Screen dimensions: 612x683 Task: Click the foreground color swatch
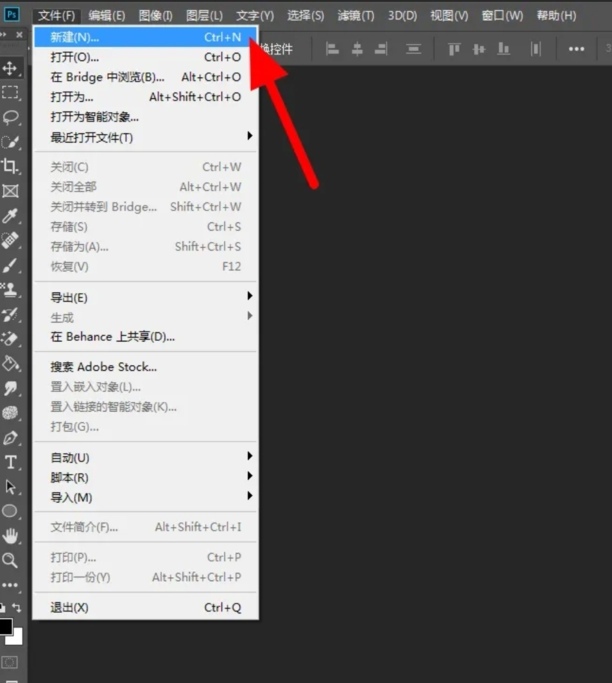(6, 627)
